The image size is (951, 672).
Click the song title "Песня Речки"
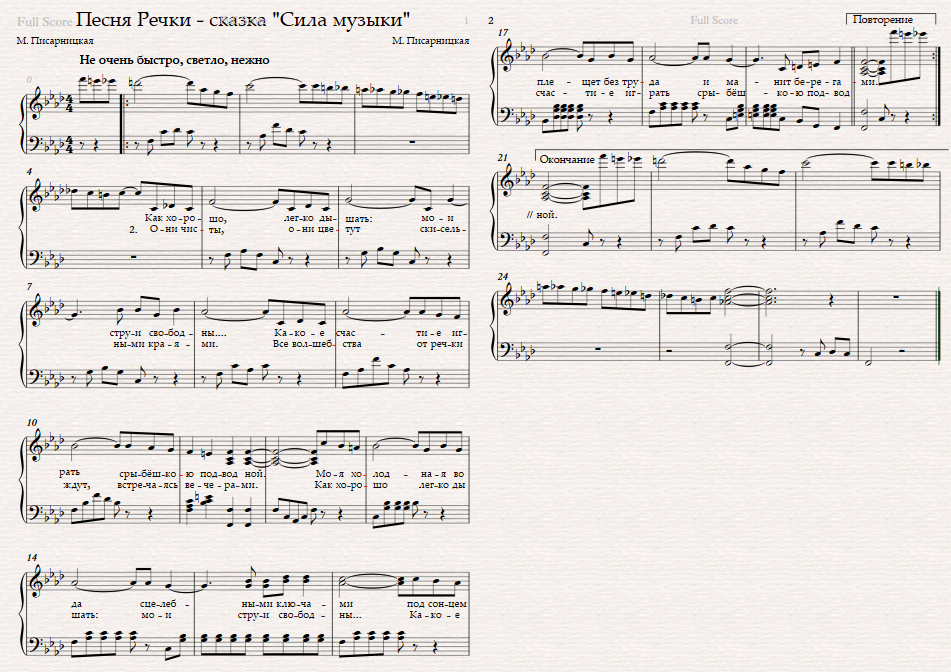click(136, 19)
